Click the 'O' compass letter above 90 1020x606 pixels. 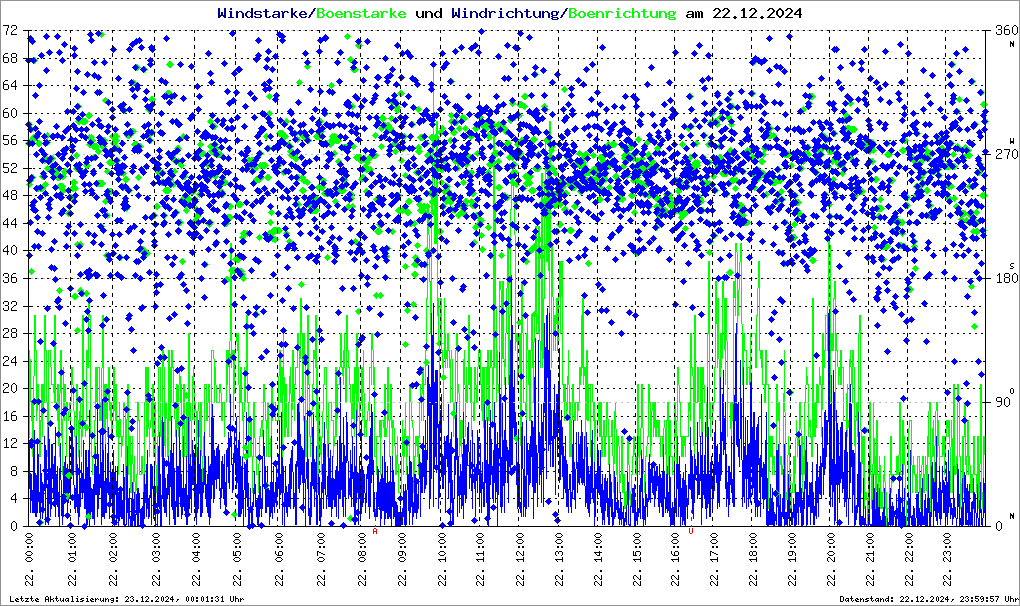click(1012, 390)
